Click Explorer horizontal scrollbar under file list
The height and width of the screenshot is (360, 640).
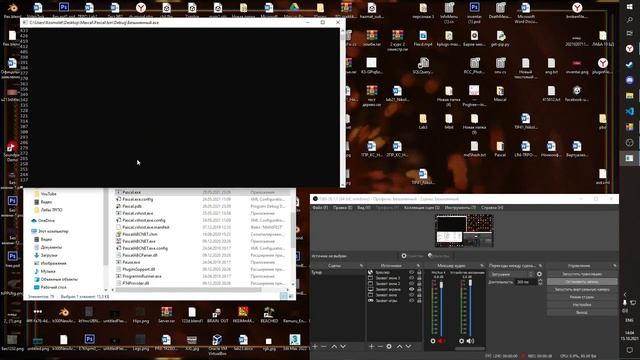pos(188,290)
